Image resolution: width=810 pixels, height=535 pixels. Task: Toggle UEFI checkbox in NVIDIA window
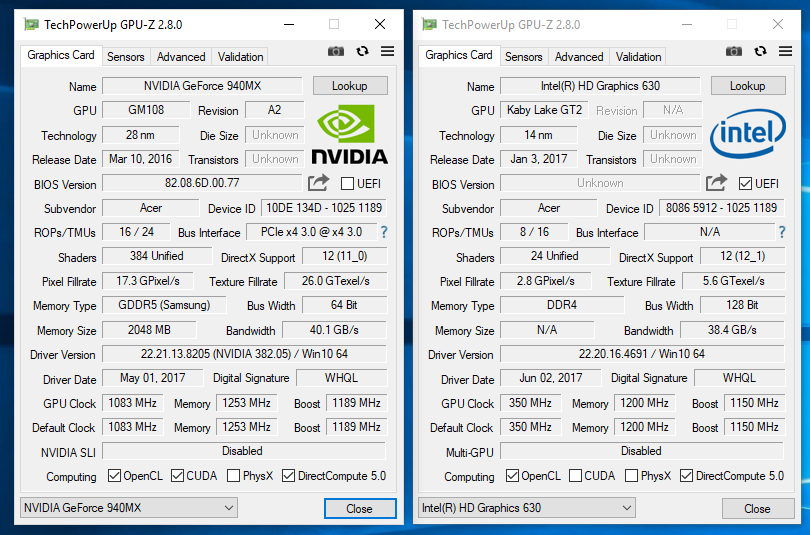(348, 183)
